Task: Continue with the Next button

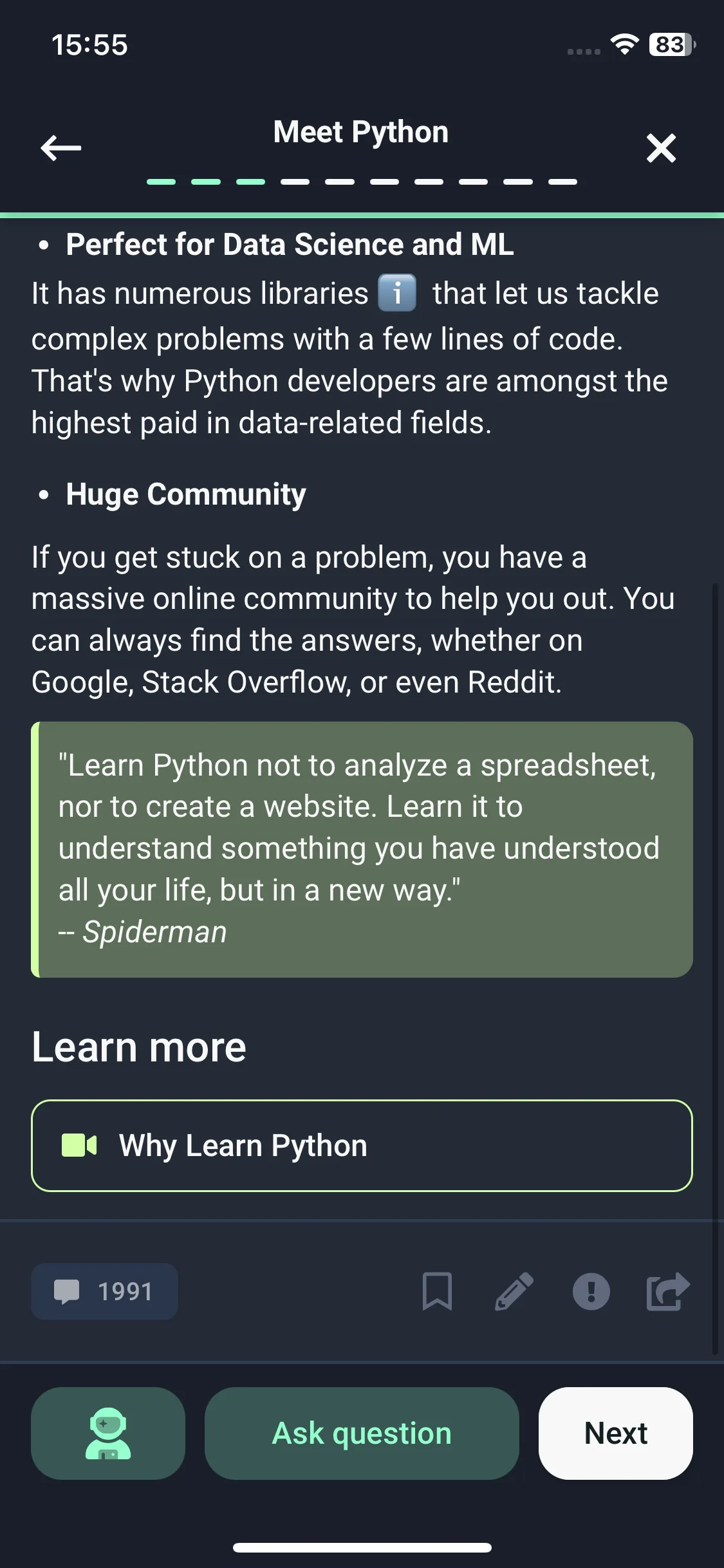Action: point(616,1433)
